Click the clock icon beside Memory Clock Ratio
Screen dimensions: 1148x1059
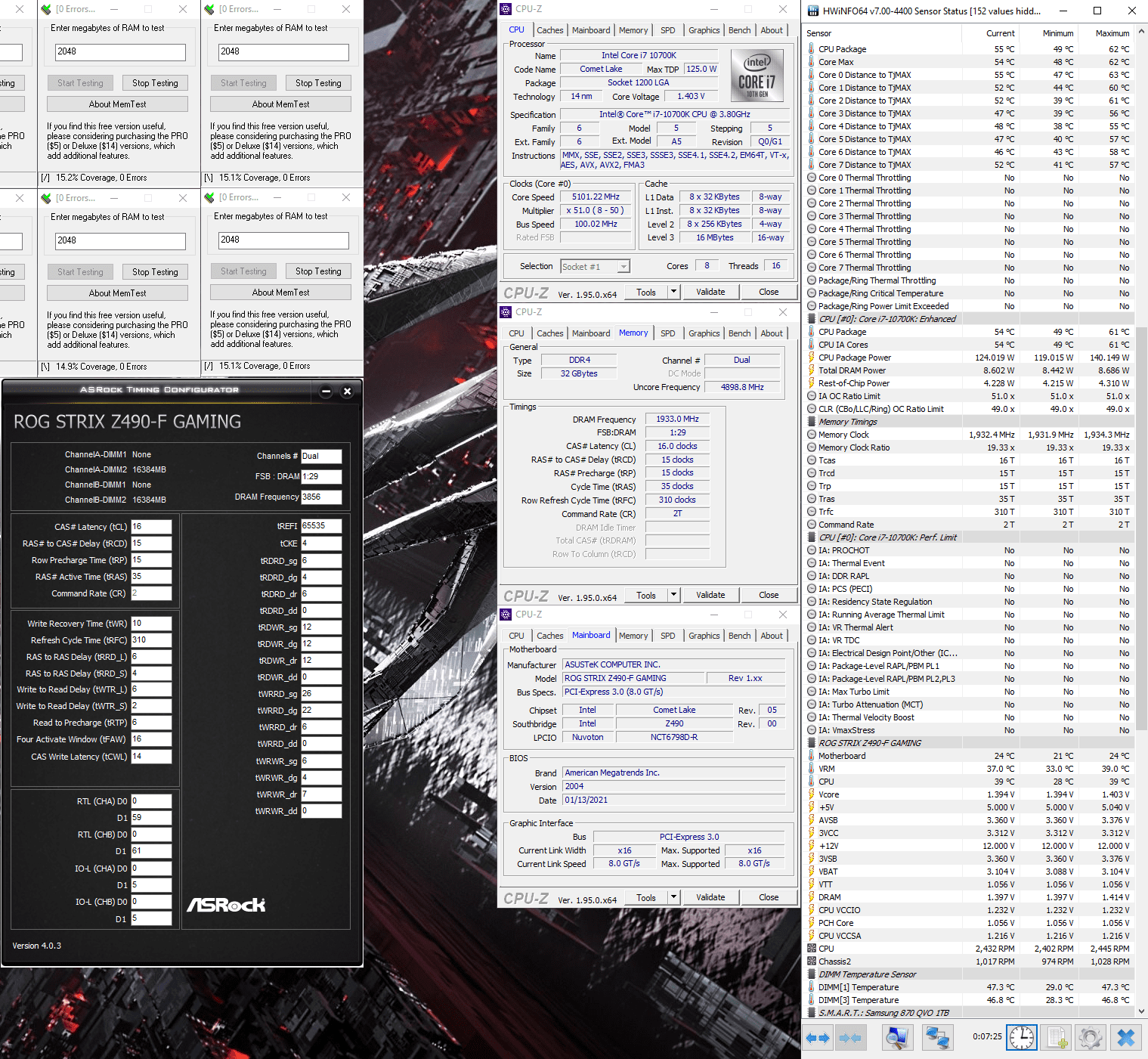[x=812, y=447]
